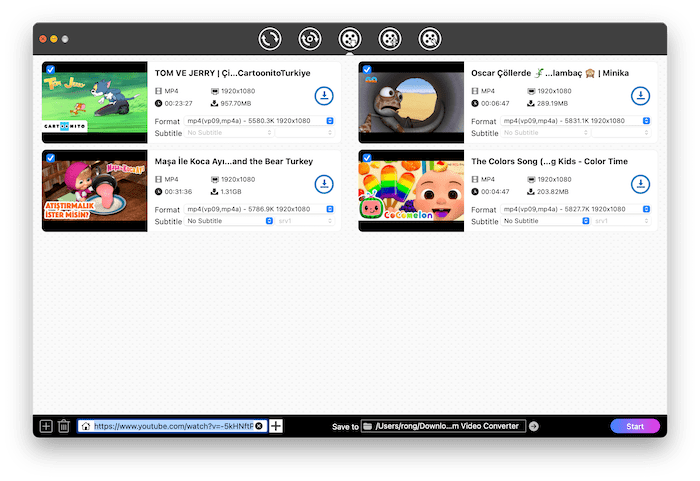Image resolution: width=700 pixels, height=481 pixels.
Task: Uncheck the TOM VE JERRY video checkbox
Action: 51,70
